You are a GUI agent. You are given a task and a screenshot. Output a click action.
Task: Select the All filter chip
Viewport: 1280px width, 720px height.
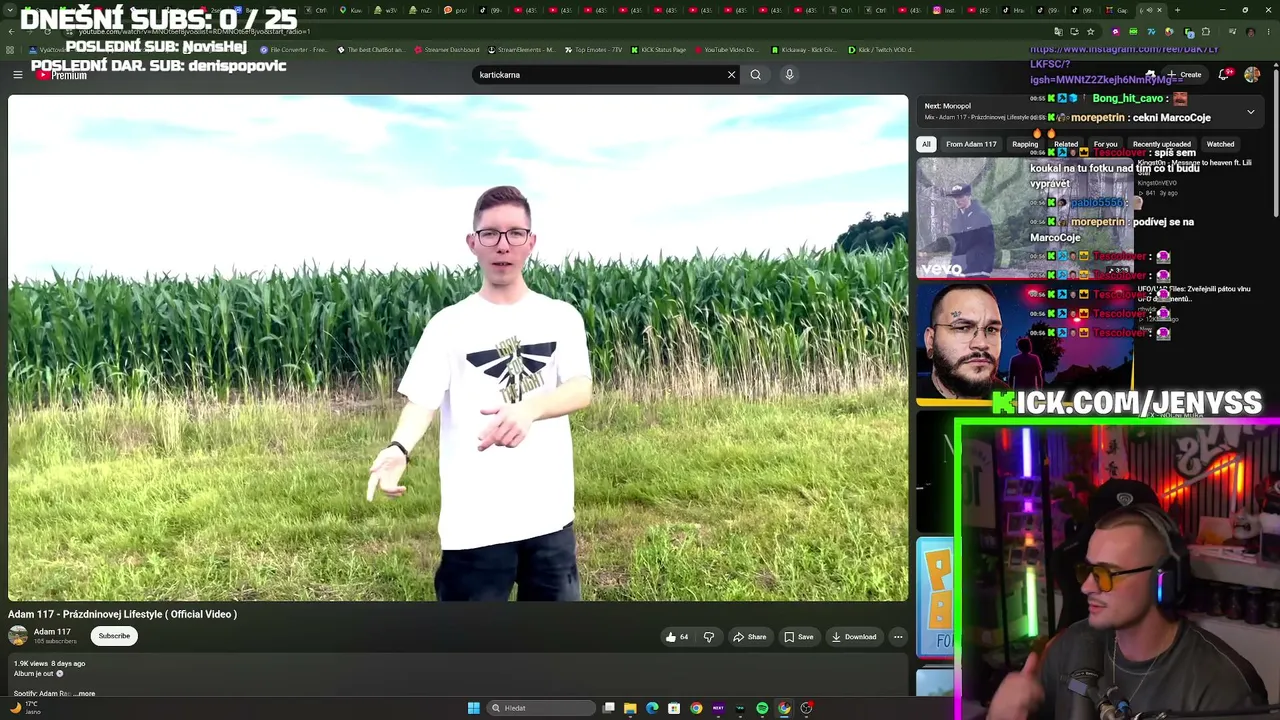tap(926, 144)
